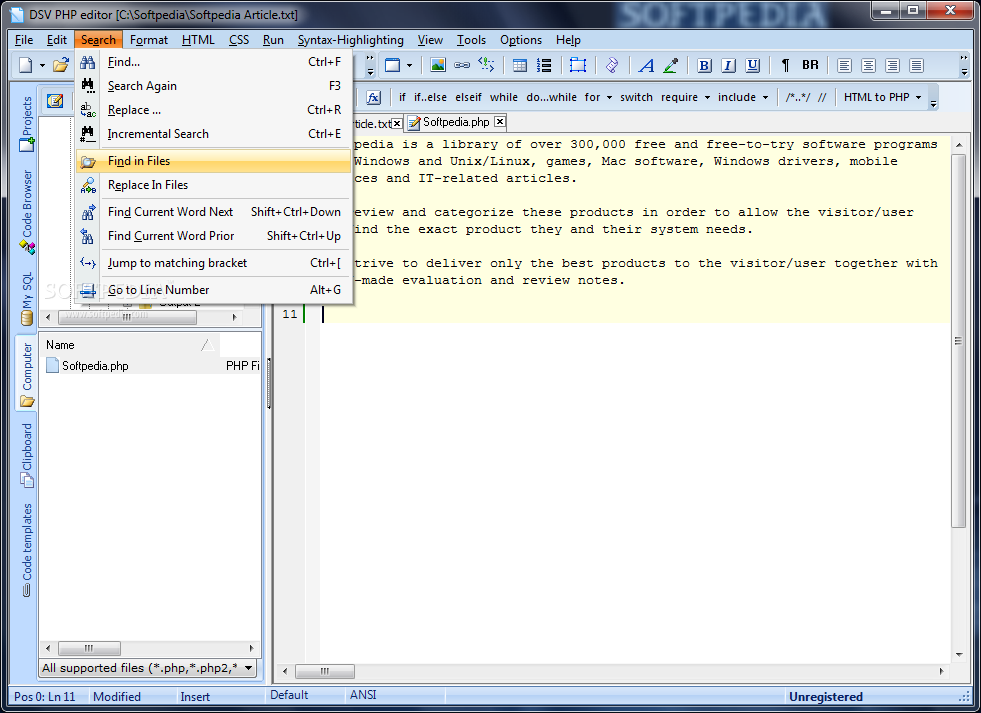The height and width of the screenshot is (713, 981).
Task: Select Find... from Search menu
Action: [x=213, y=62]
